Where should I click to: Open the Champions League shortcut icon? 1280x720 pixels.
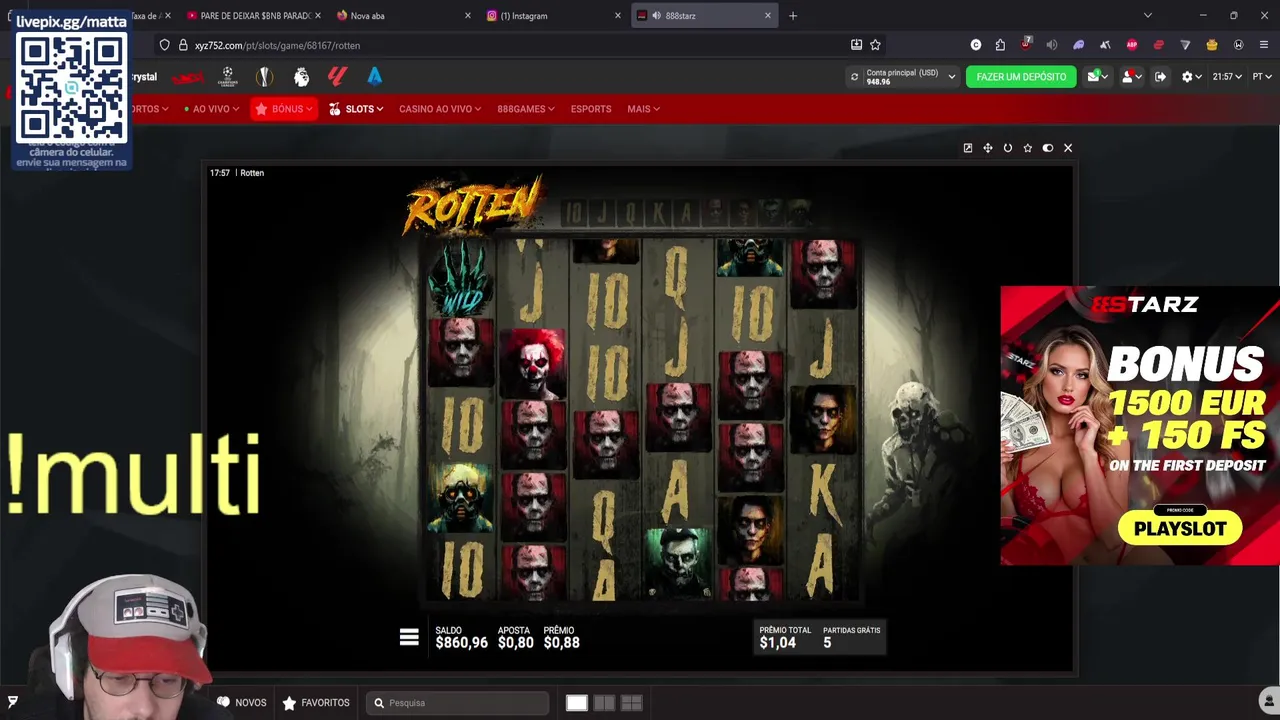pyautogui.click(x=228, y=77)
